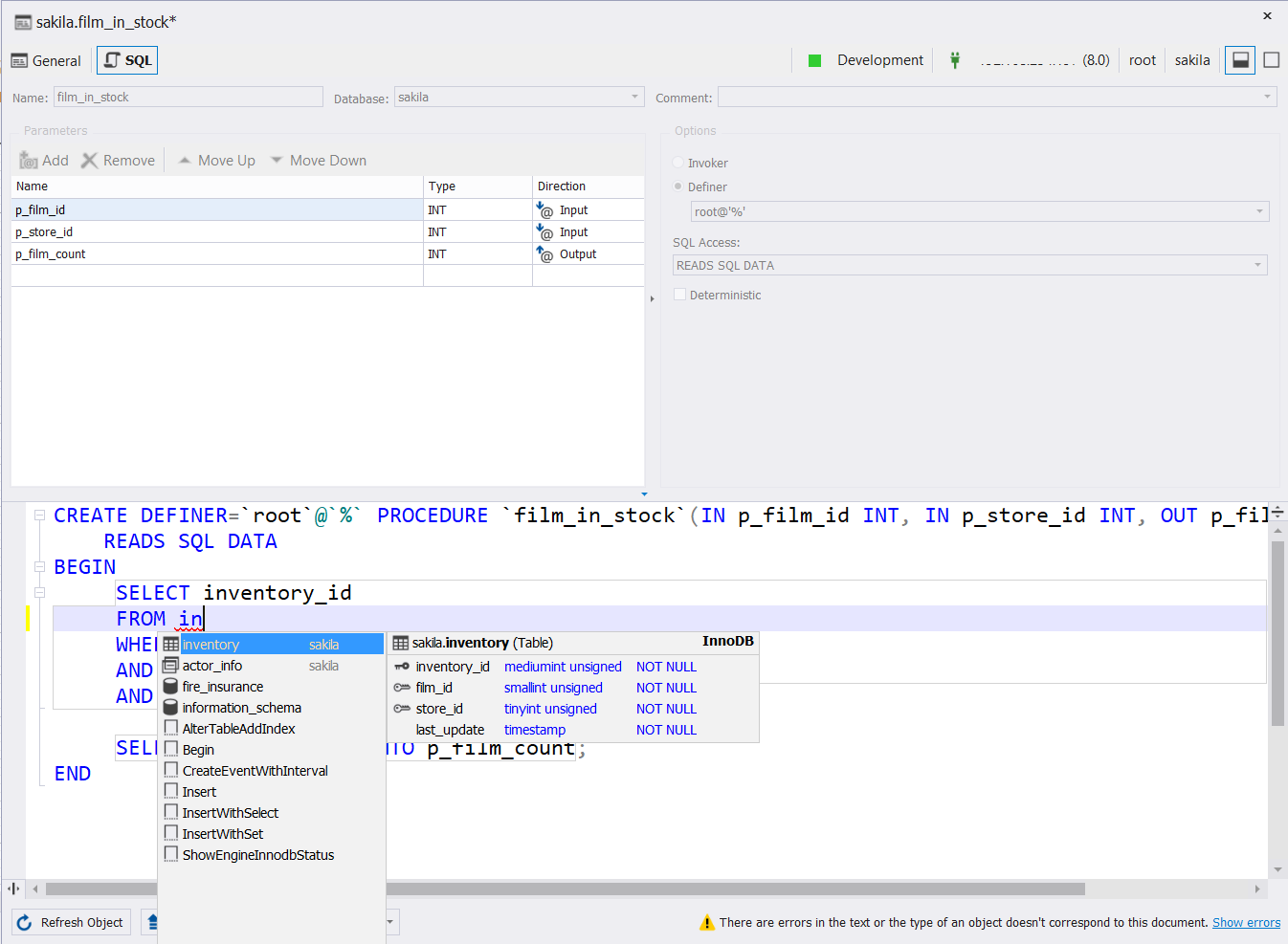Image resolution: width=1288 pixels, height=944 pixels.
Task: Click the panel collapse arrow beside parameters grid
Action: tap(653, 299)
